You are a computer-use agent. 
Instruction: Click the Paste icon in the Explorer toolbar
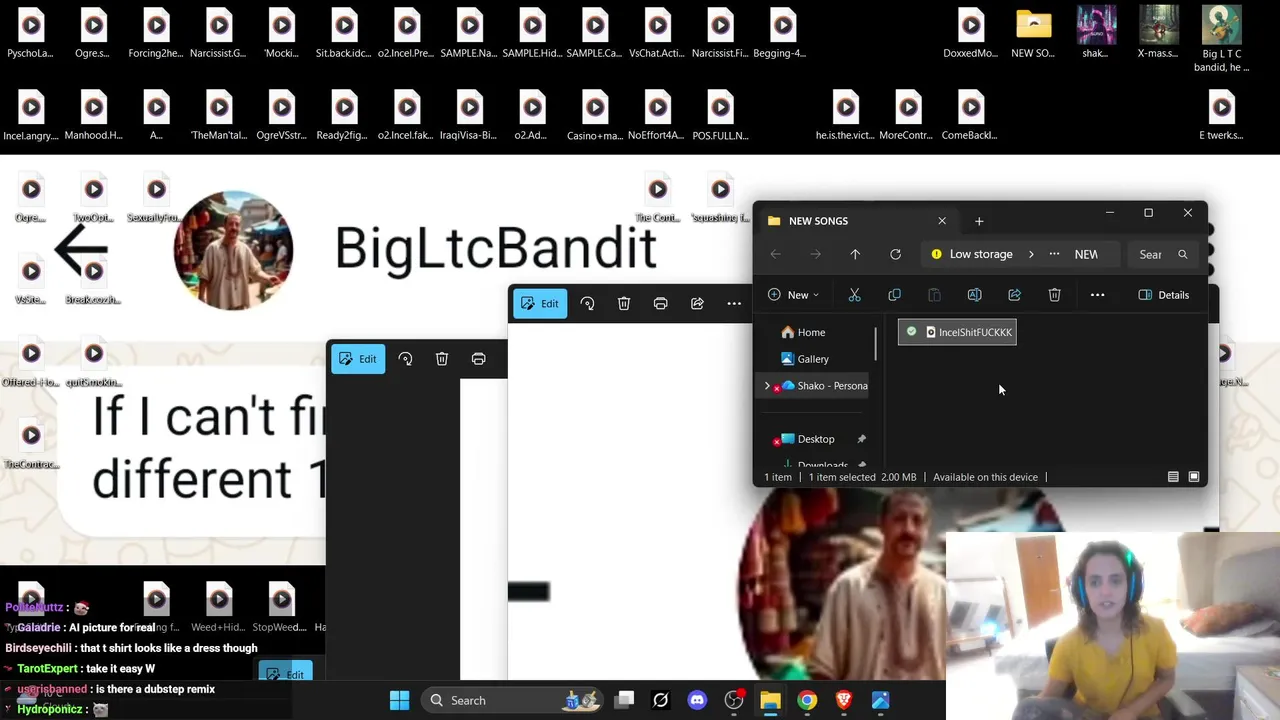pos(934,295)
